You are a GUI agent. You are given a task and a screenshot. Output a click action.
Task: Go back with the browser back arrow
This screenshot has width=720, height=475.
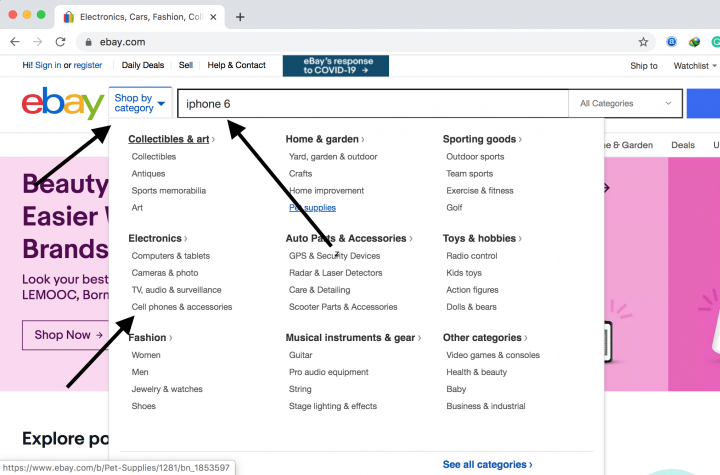[x=14, y=42]
